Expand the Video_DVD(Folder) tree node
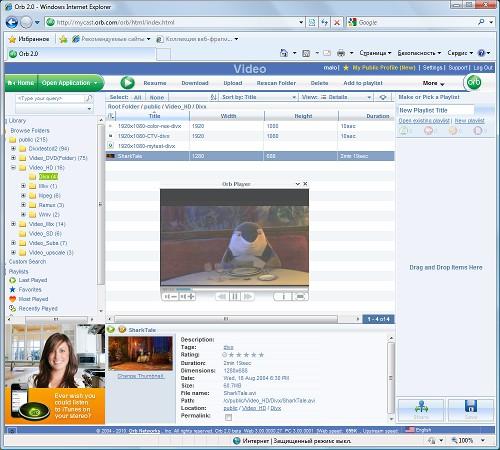This screenshot has height=450, width=500. point(13,158)
